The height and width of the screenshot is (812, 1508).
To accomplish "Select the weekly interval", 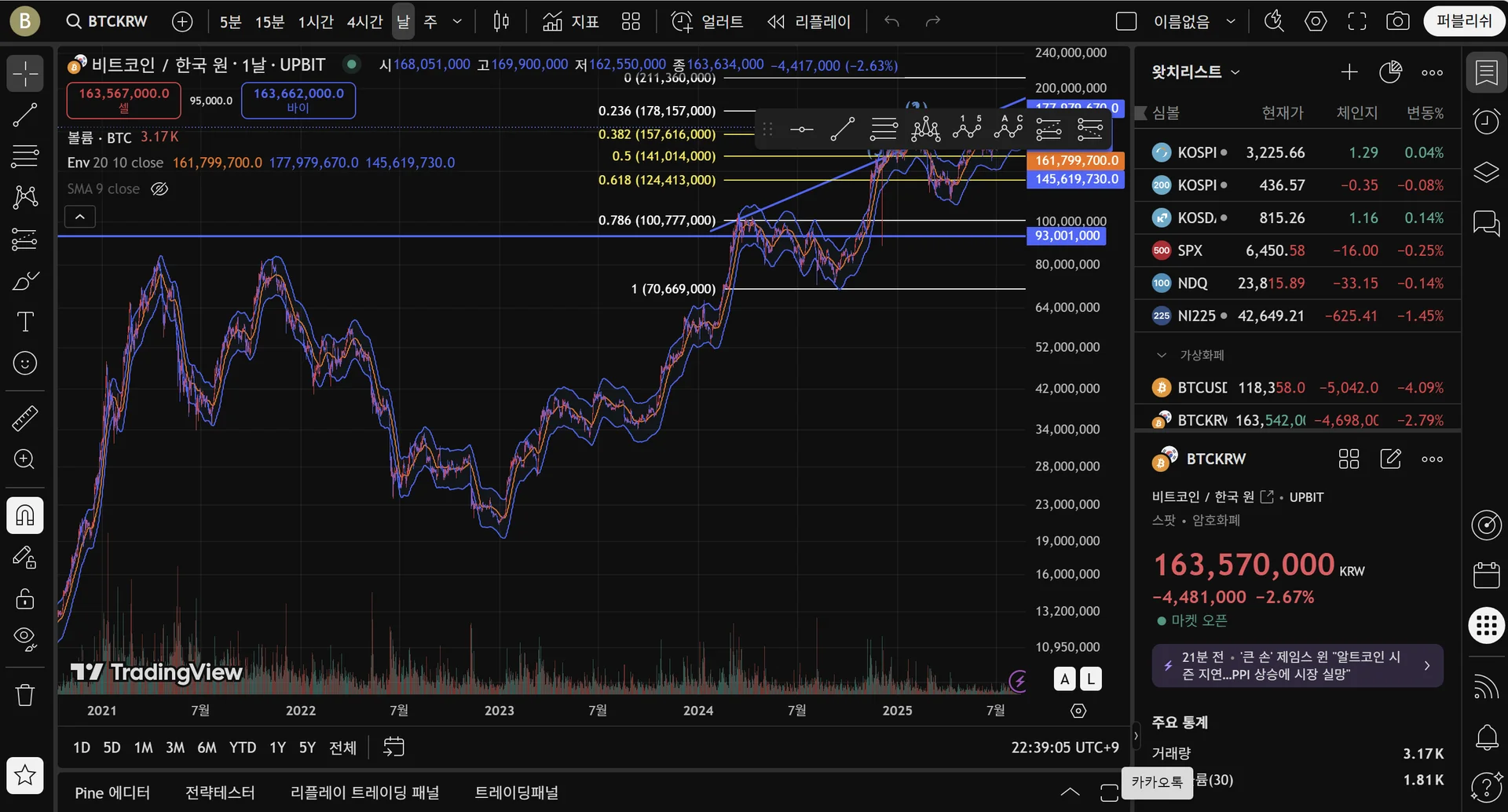I will click(x=430, y=21).
